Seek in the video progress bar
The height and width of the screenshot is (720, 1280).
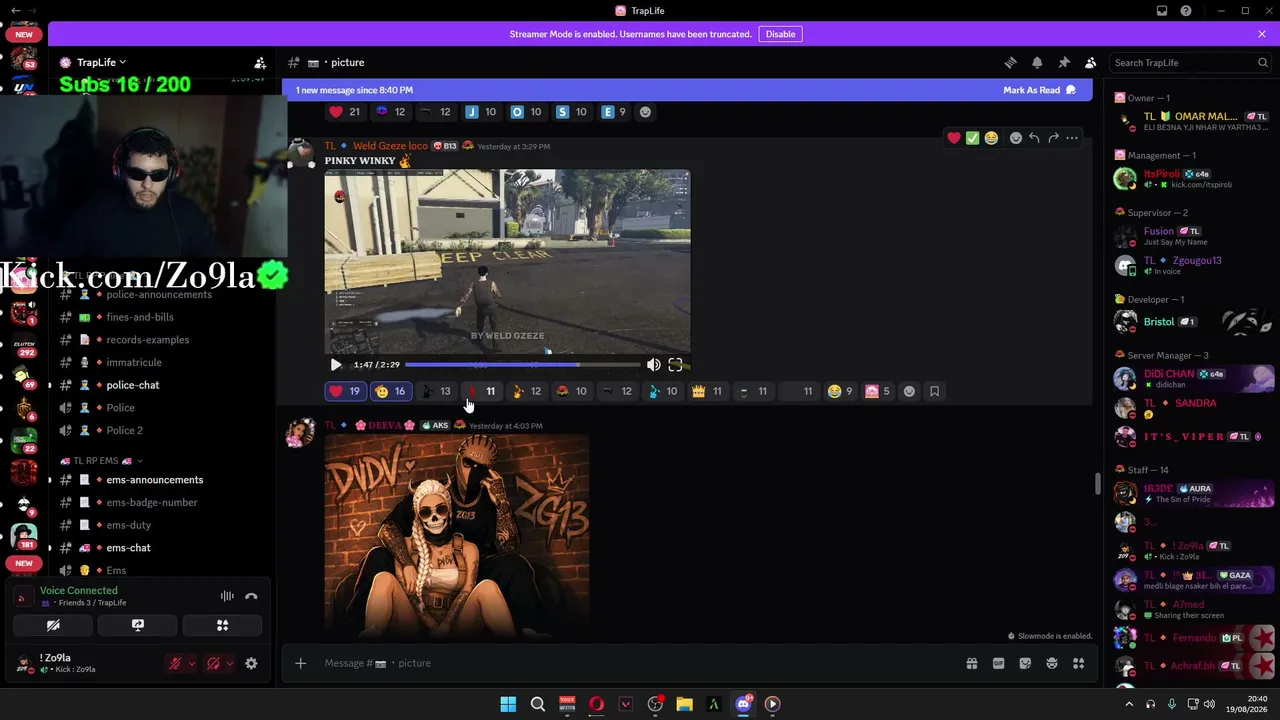coord(522,365)
